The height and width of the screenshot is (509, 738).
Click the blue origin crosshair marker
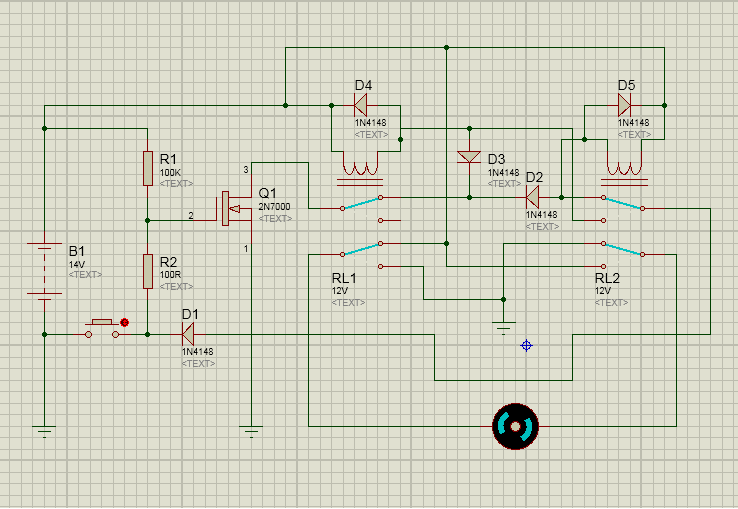(x=526, y=346)
